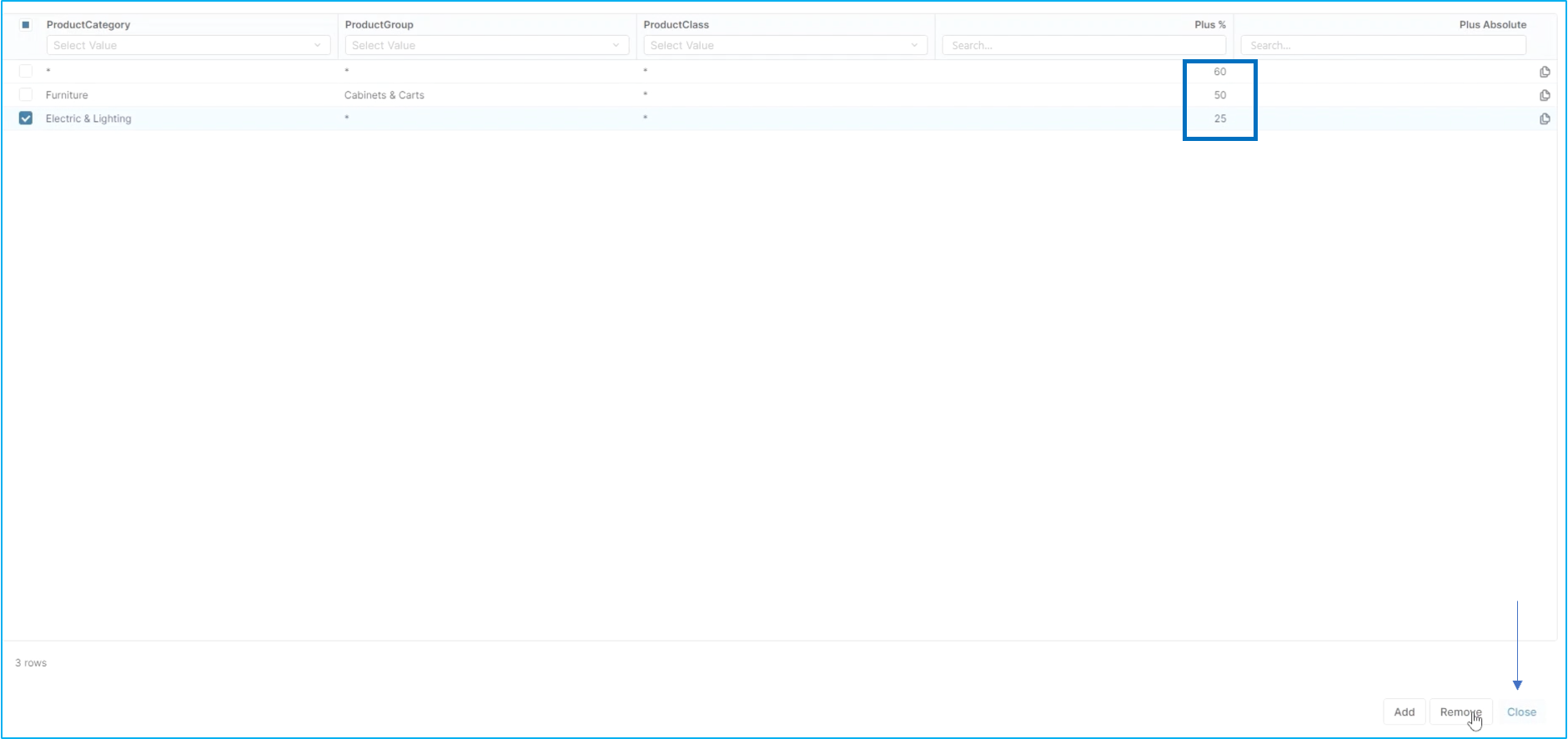This screenshot has width=1568, height=739.
Task: Edit the Plus % value 50
Action: coord(1219,95)
